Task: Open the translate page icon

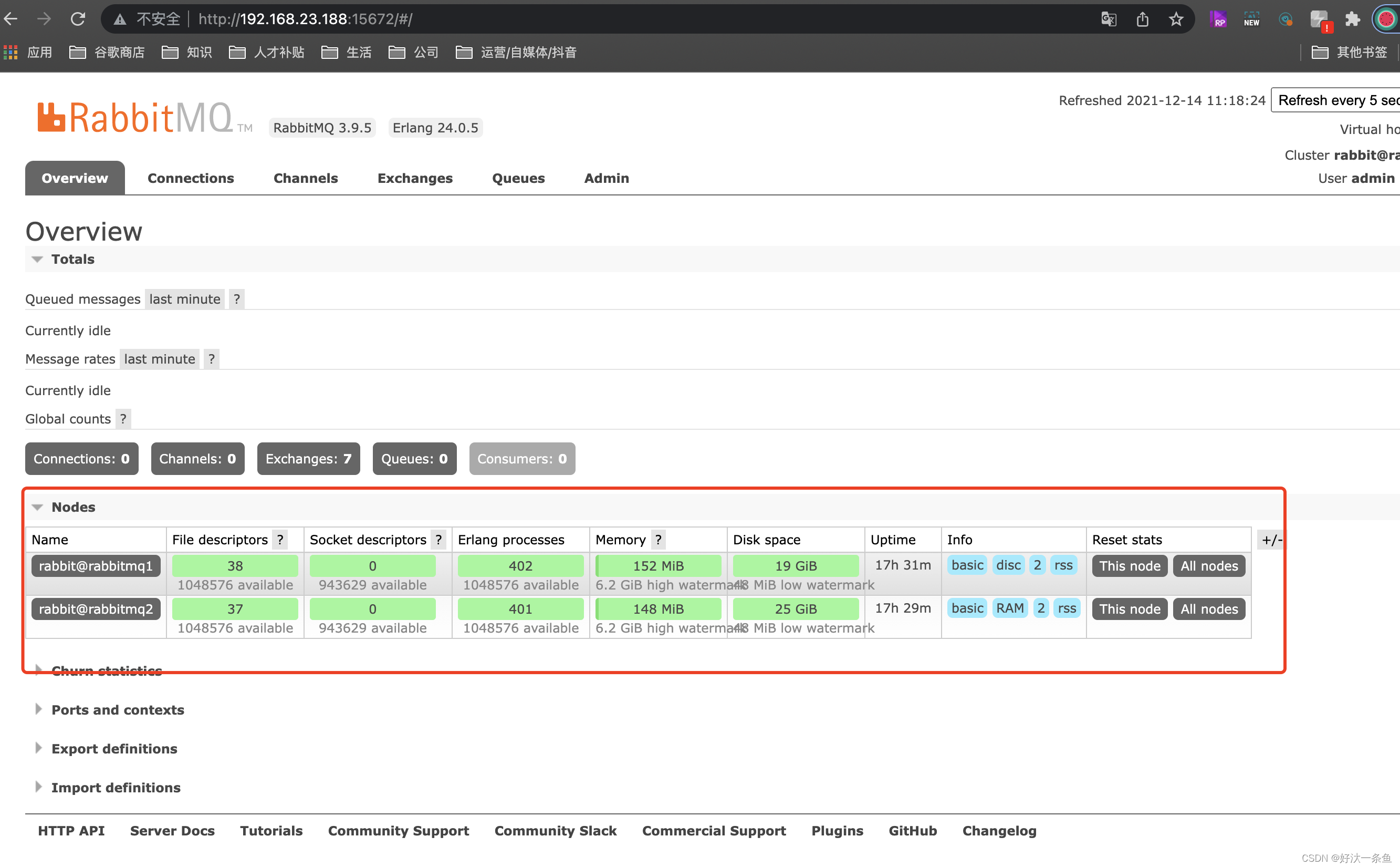Action: tap(1109, 19)
